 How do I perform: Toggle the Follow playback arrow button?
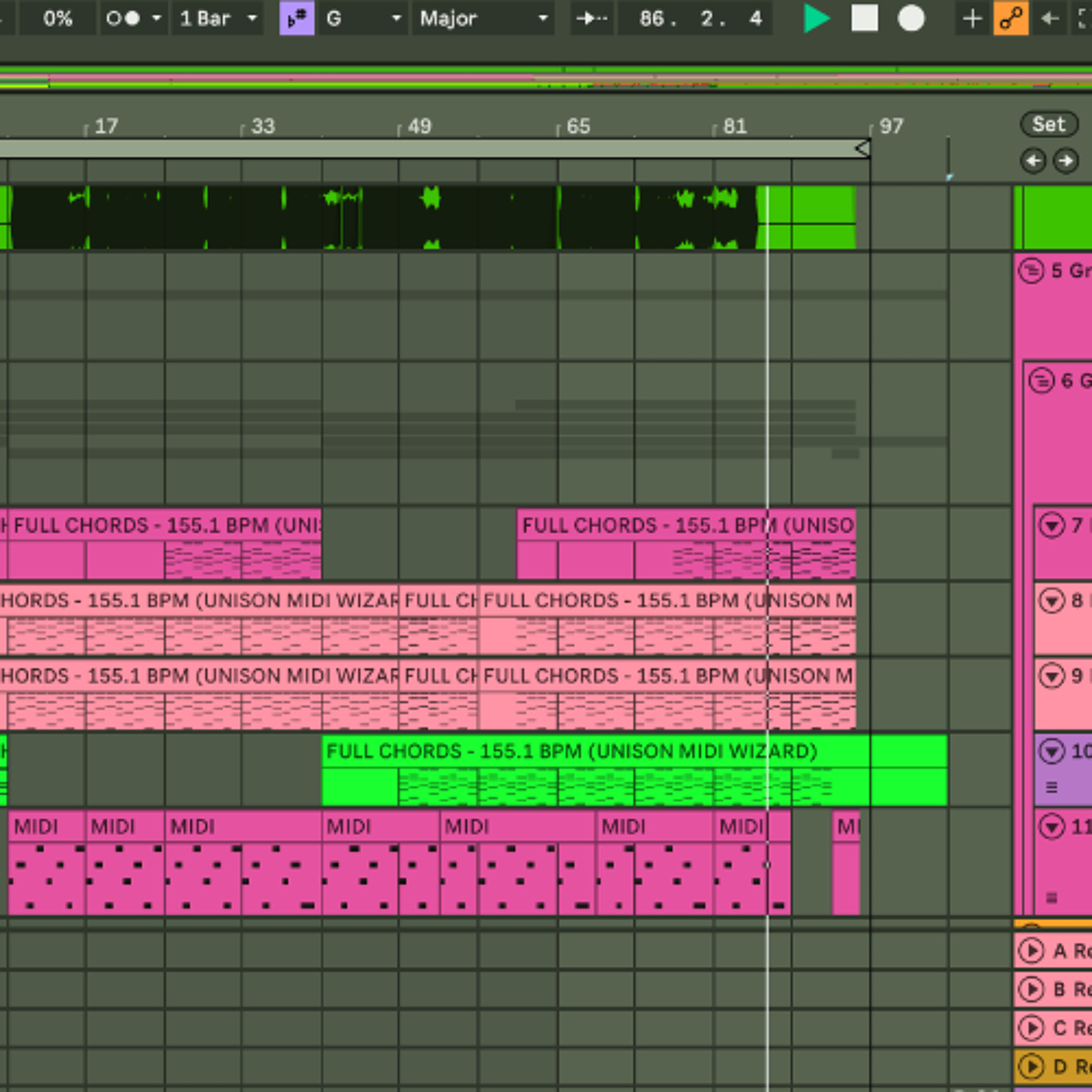coord(592,19)
